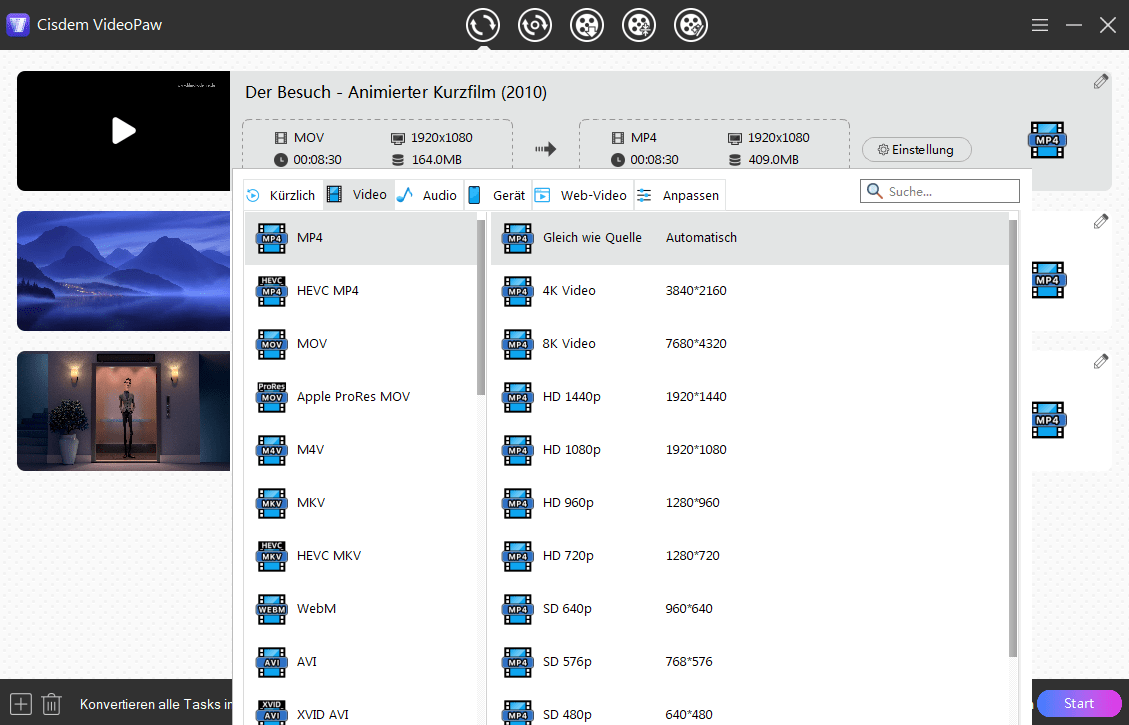Screen dimensions: 1129x725
Task: Open the Convert module icon in top toolbar
Action: [483, 25]
